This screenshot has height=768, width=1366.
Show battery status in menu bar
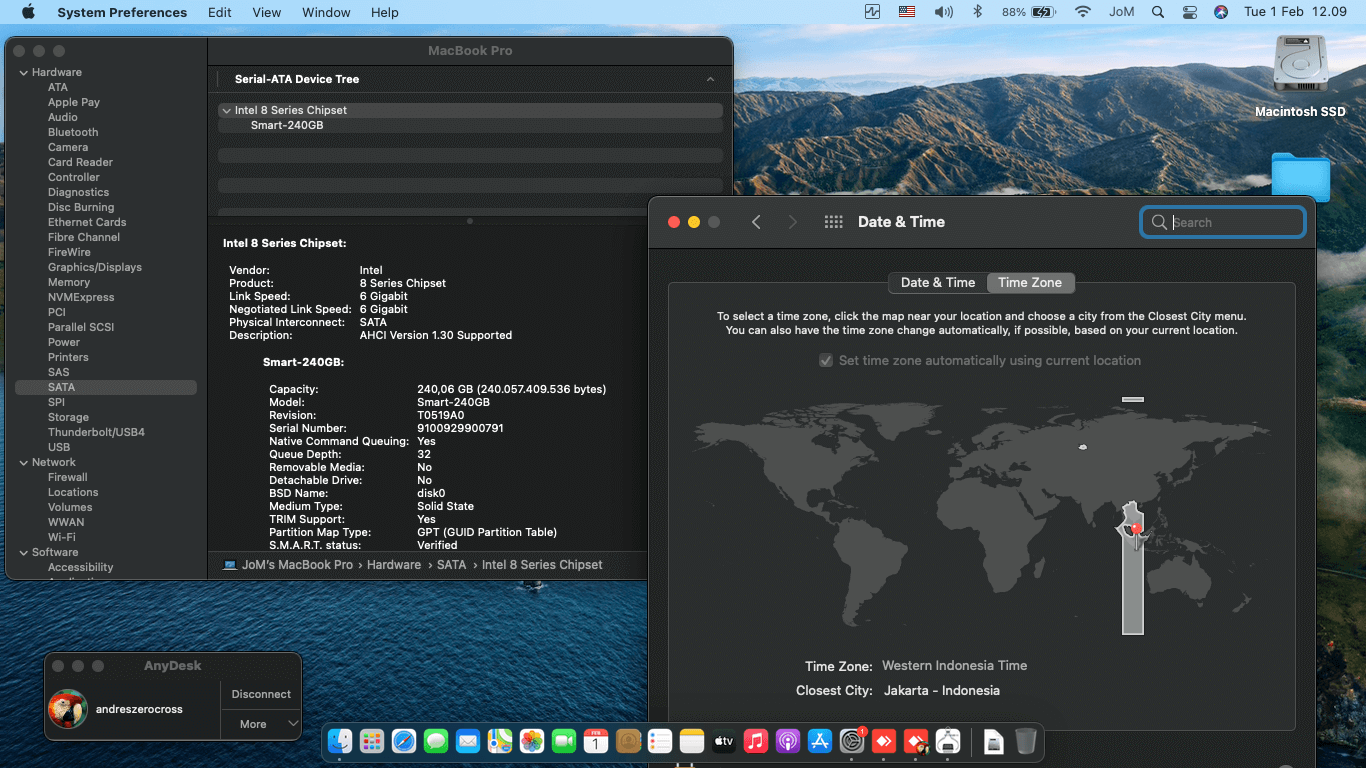coord(1029,12)
